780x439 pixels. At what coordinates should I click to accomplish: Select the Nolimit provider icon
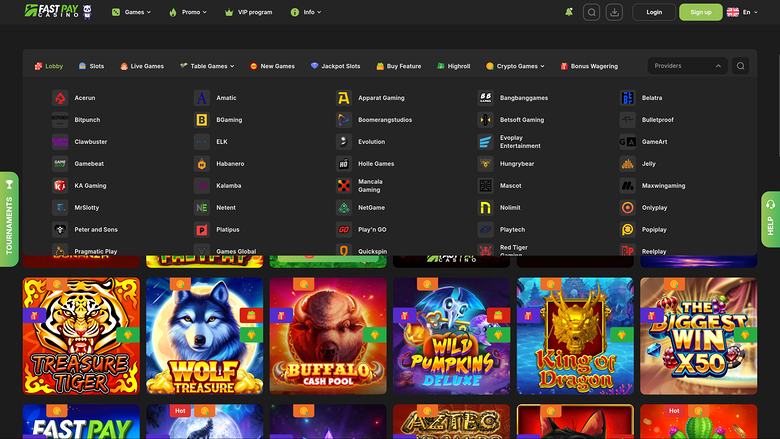click(486, 207)
